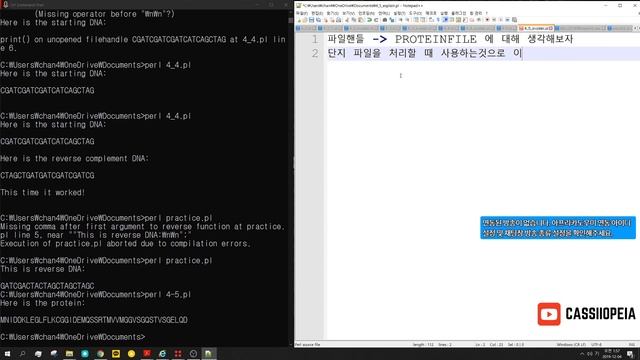Select the active 4_5_explain.pl tab
The image size is (640, 360).
pyautogui.click(x=535, y=28)
